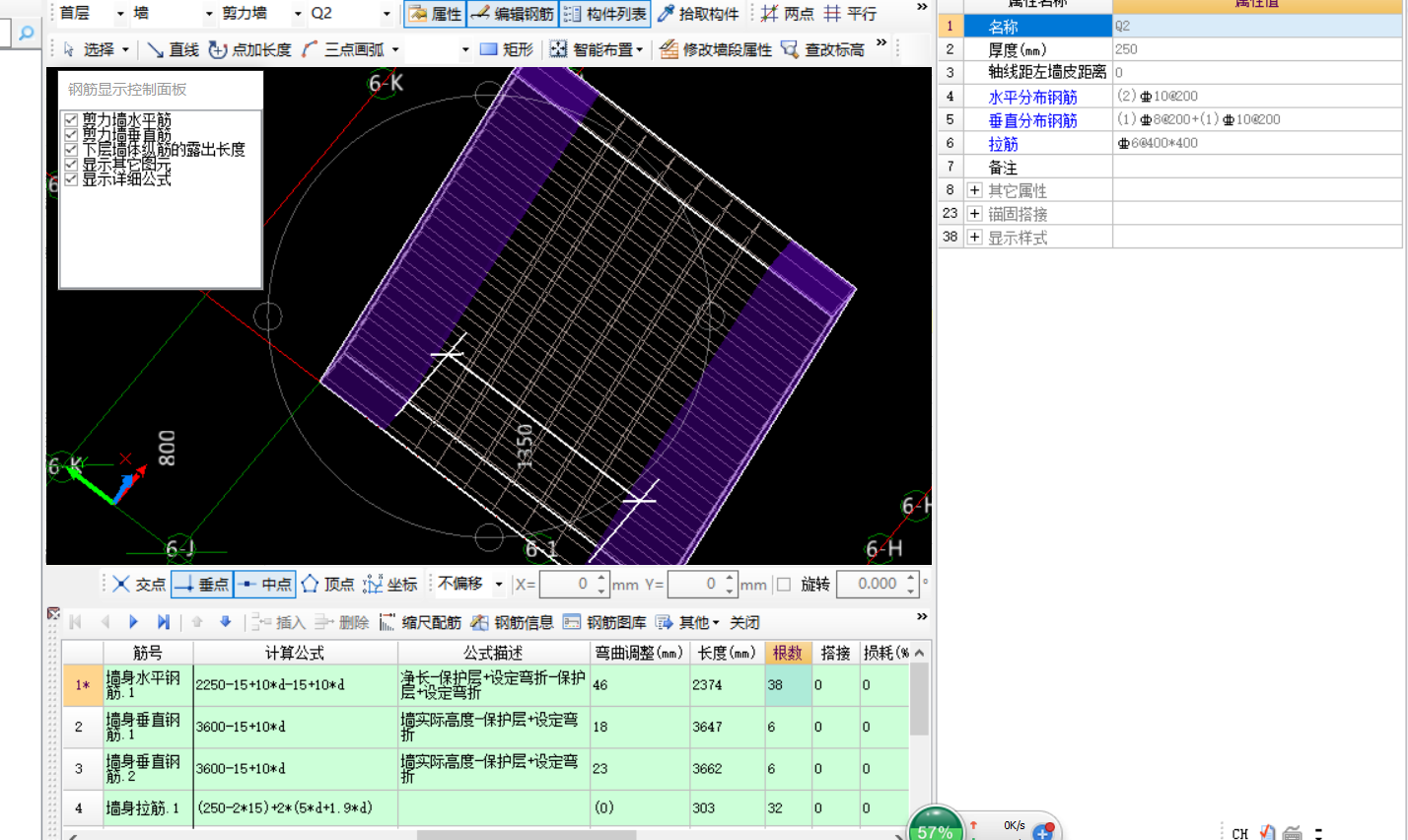The image size is (1408, 840).
Task: Toggle the 垂点 perpendicular snap
Action: [x=202, y=585]
